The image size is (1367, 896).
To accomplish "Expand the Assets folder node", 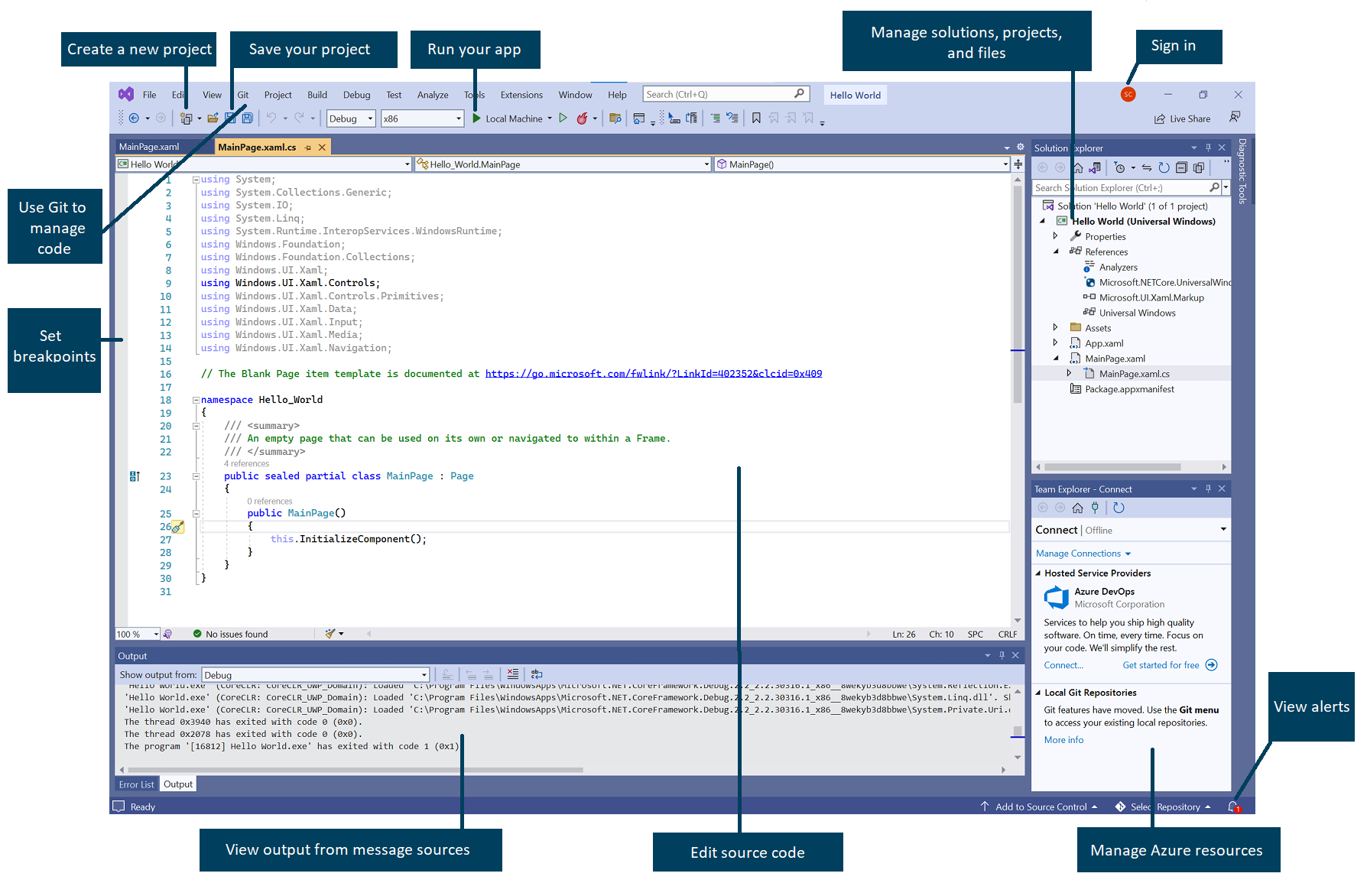I will 1056,327.
